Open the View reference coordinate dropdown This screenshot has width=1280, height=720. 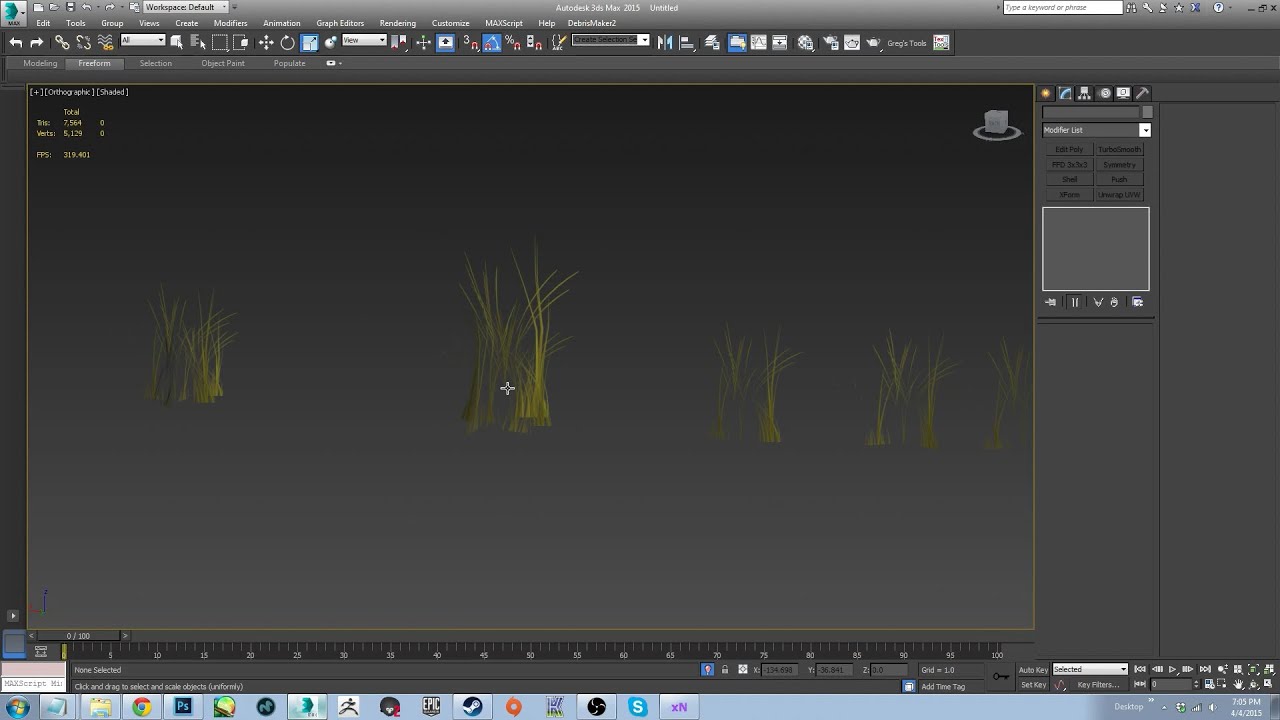click(364, 41)
